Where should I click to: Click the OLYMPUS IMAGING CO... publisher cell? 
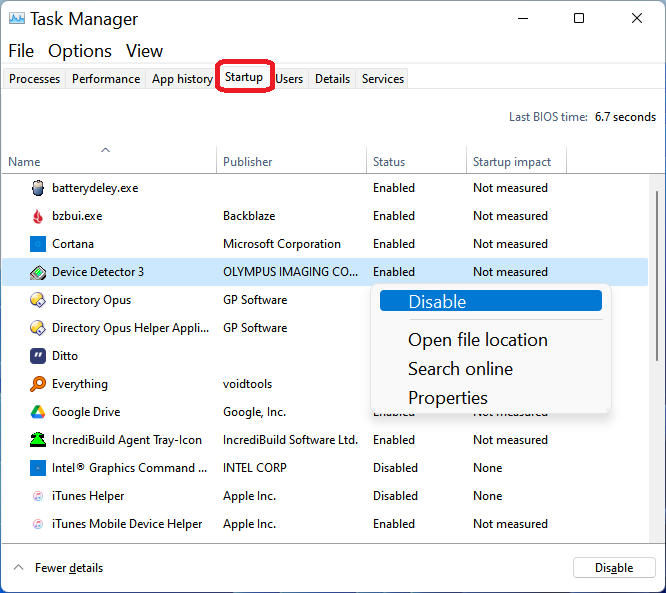point(290,272)
